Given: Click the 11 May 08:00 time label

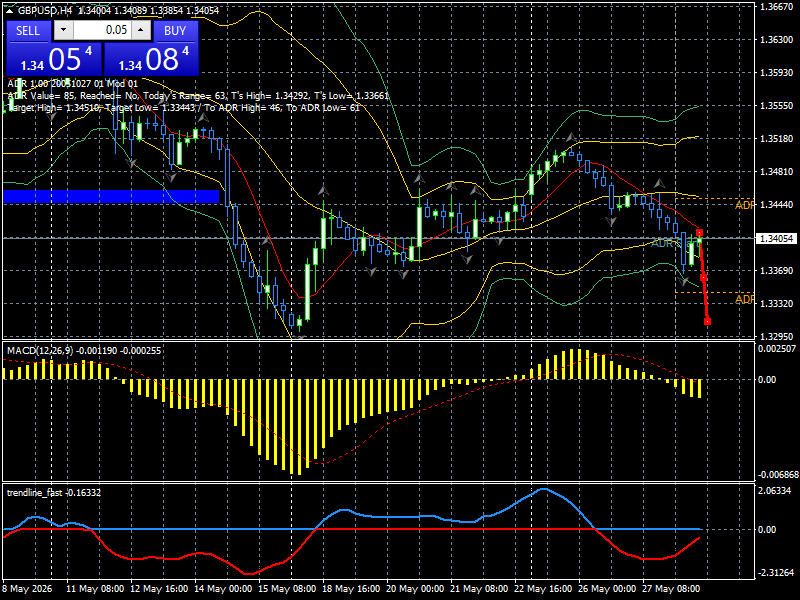Looking at the screenshot, I should pos(95,589).
